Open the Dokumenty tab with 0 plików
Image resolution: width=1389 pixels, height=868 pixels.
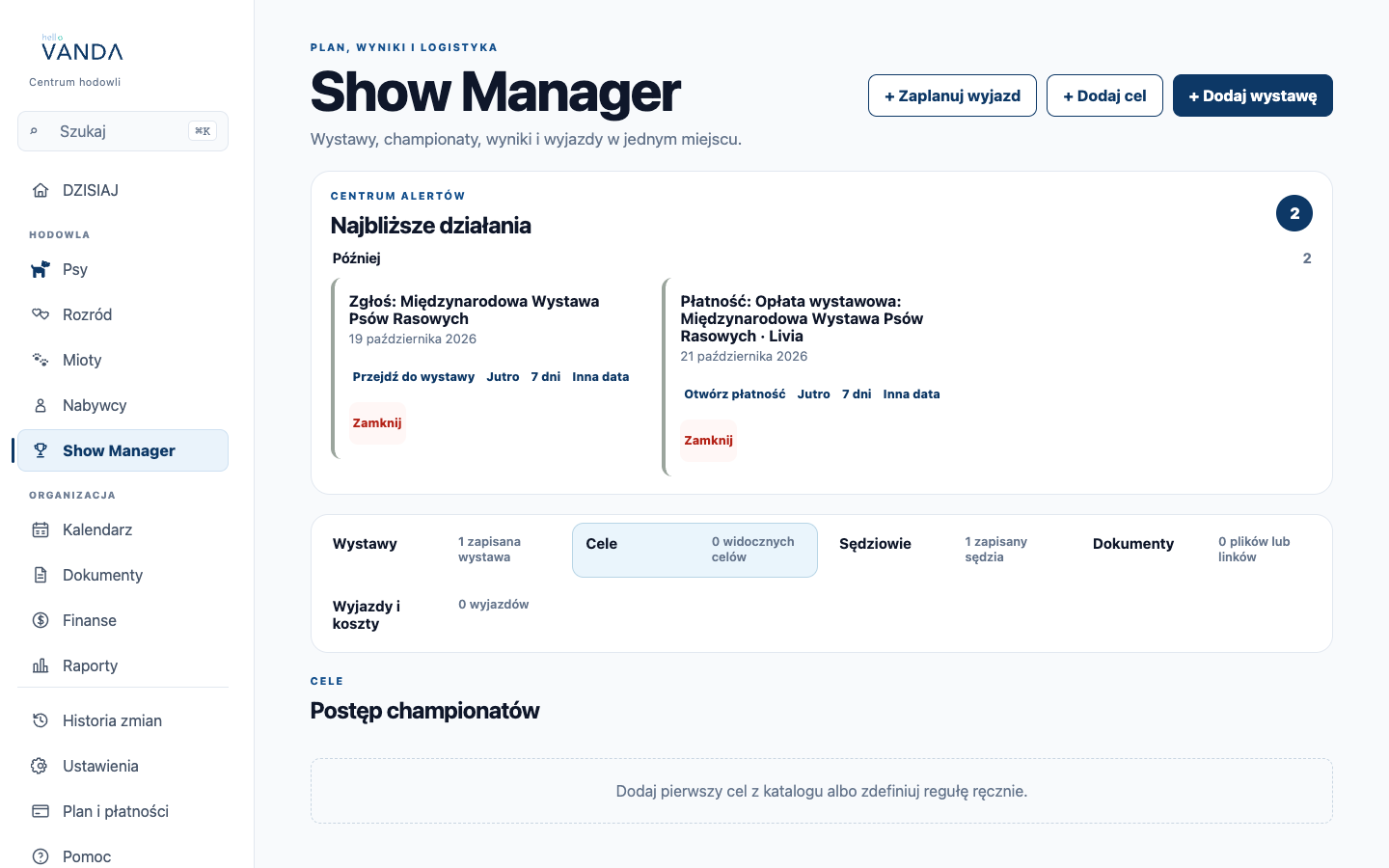click(1202, 550)
